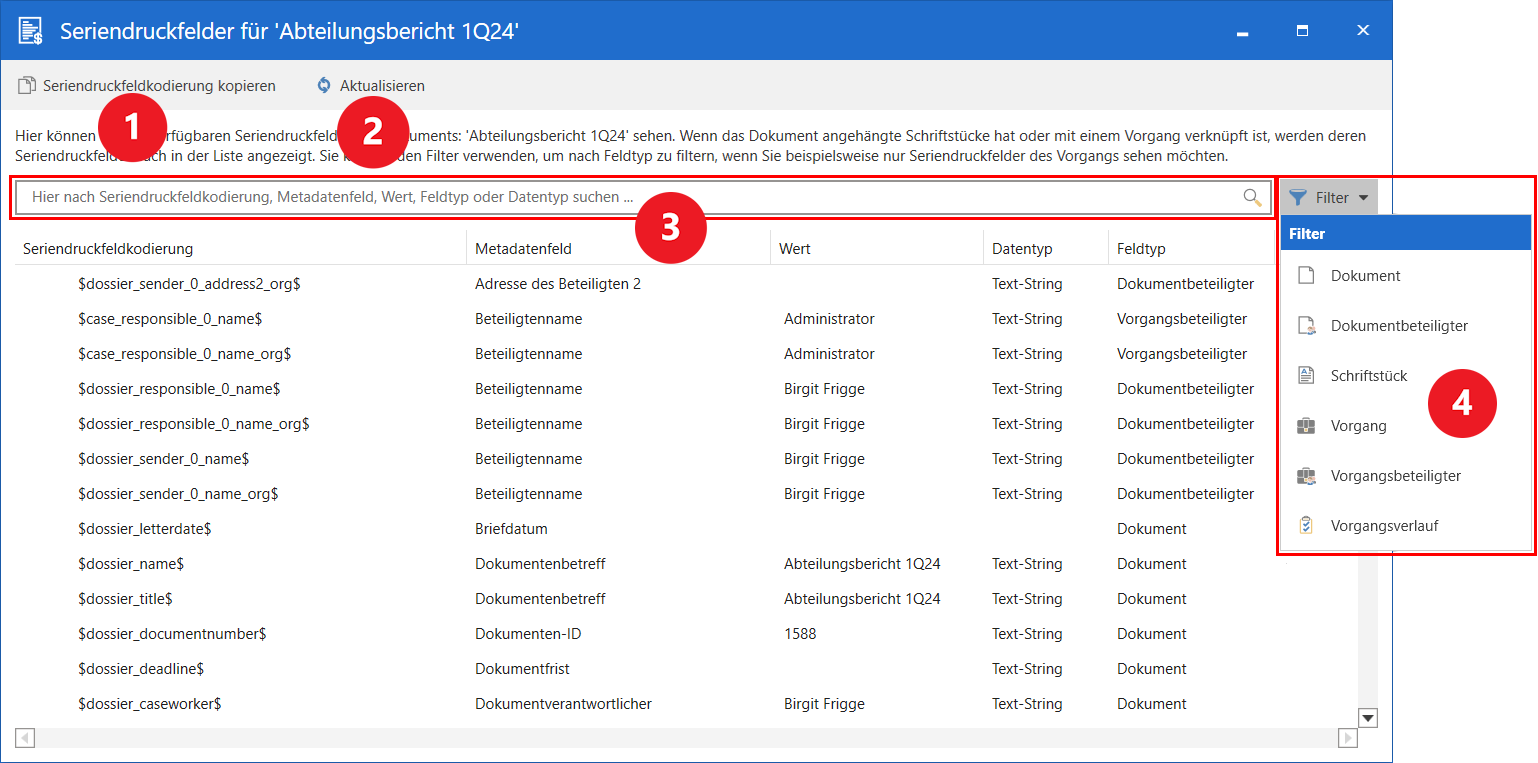1538x763 pixels.
Task: Click the Aktualisieren refresh icon
Action: click(324, 86)
